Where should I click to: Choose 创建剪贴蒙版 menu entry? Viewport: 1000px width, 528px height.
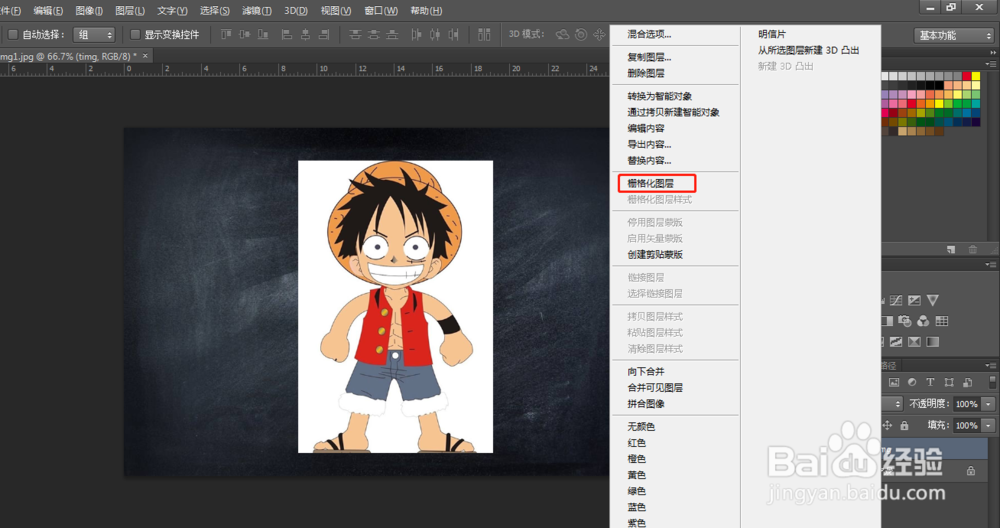tap(655, 254)
